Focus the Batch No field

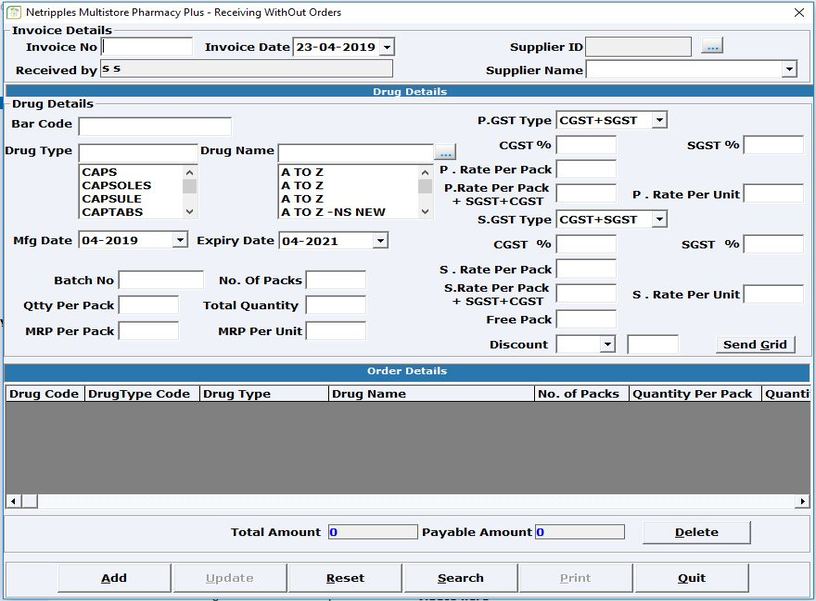point(161,280)
